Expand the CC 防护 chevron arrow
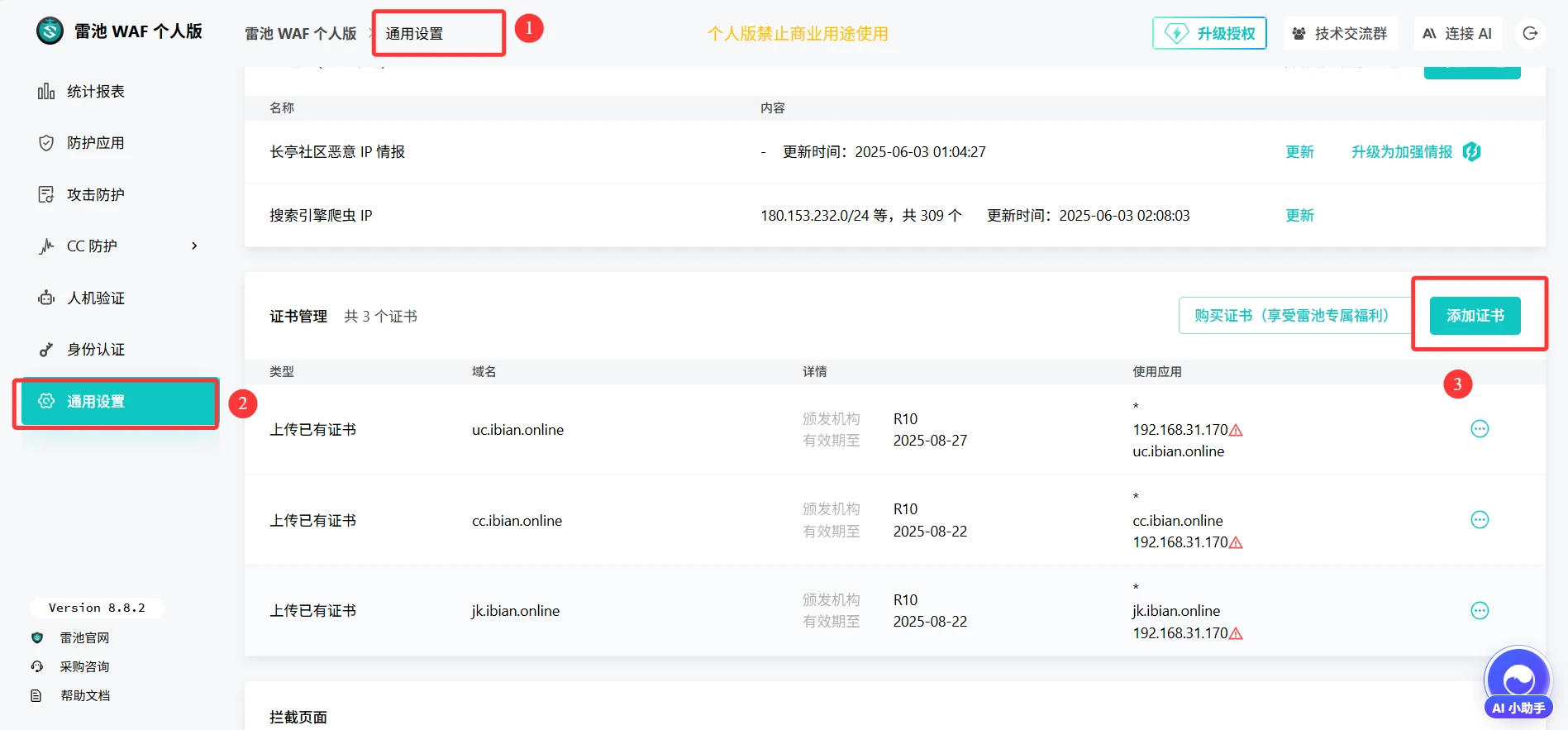The height and width of the screenshot is (730, 1568). point(194,246)
